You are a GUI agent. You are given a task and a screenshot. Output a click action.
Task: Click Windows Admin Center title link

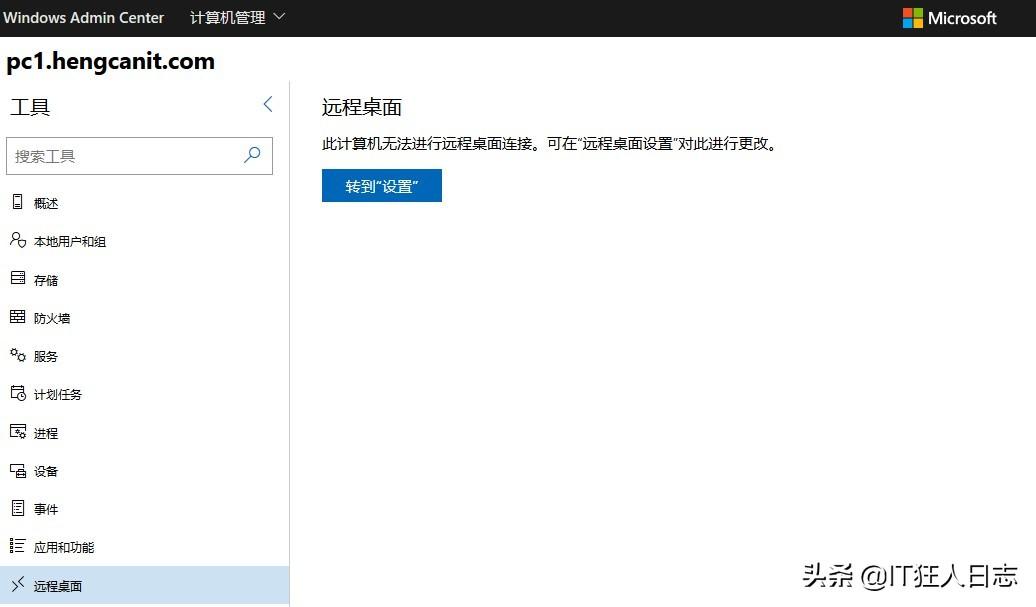[x=83, y=18]
